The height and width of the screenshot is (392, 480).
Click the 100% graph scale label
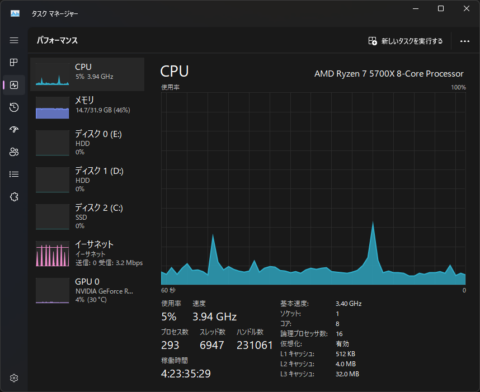pyautogui.click(x=458, y=87)
